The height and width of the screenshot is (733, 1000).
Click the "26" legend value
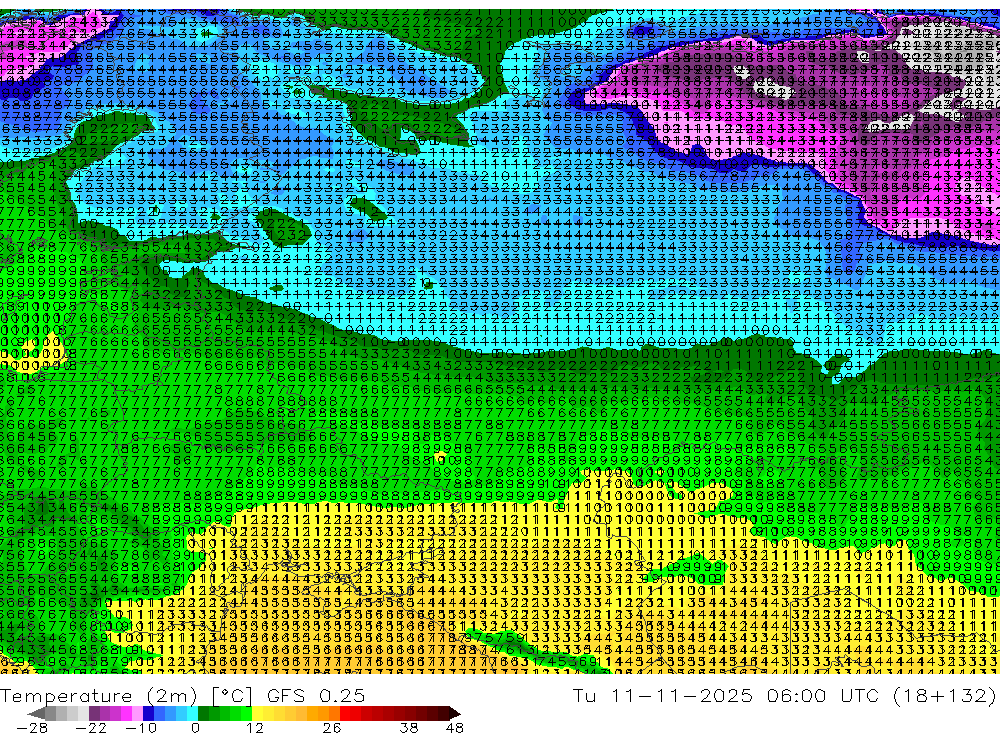tap(332, 727)
